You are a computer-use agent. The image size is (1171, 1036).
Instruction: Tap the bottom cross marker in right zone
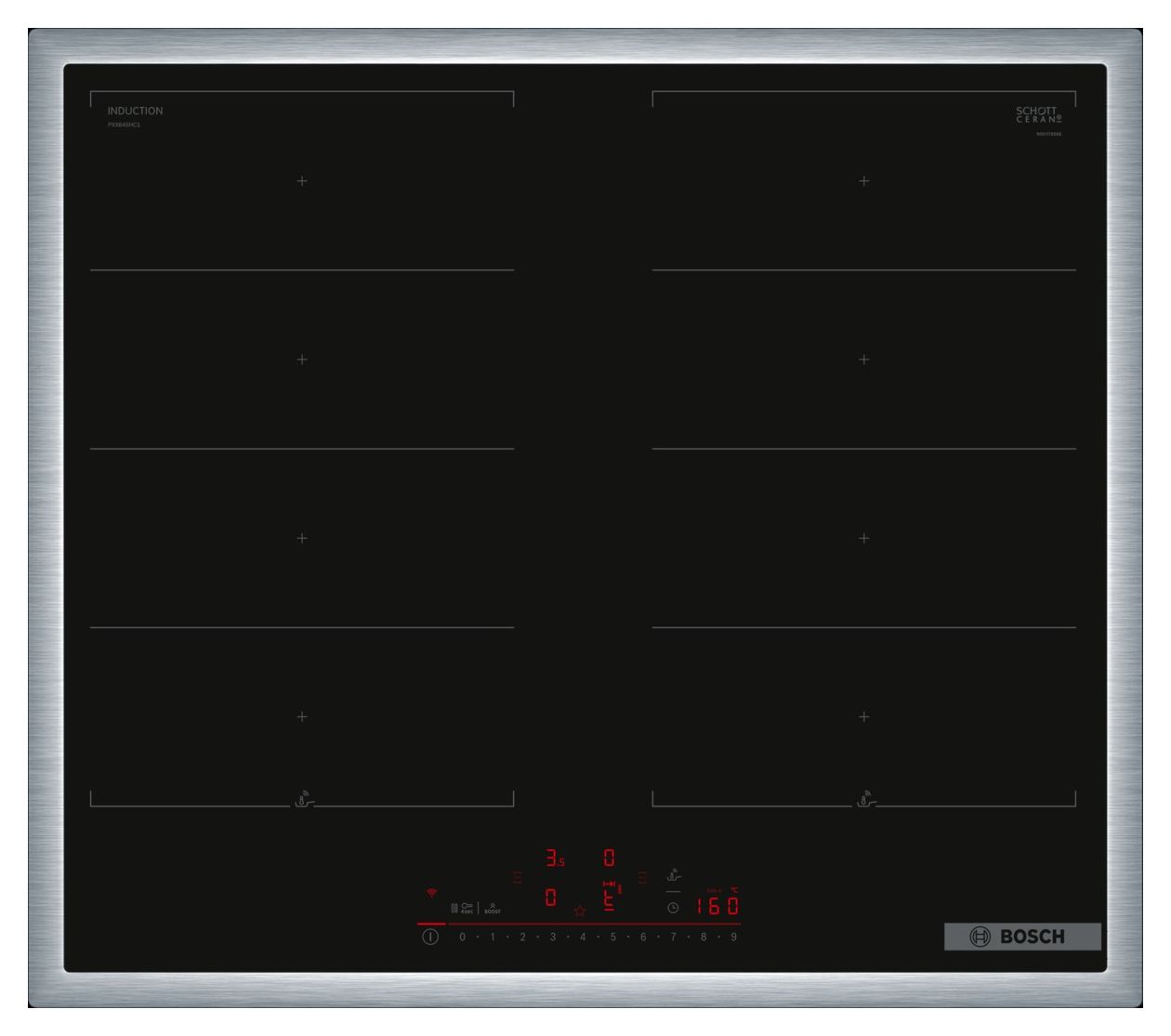[x=864, y=716]
